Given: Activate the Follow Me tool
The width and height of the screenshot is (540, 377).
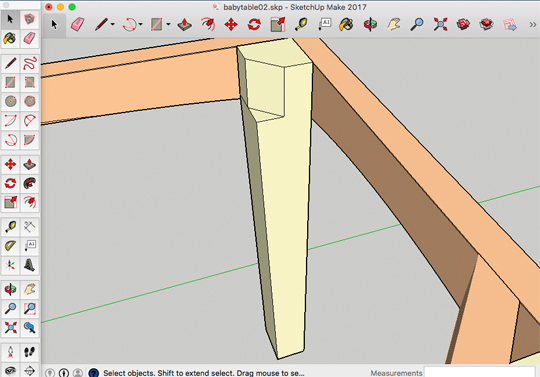Looking at the screenshot, I should click(30, 184).
